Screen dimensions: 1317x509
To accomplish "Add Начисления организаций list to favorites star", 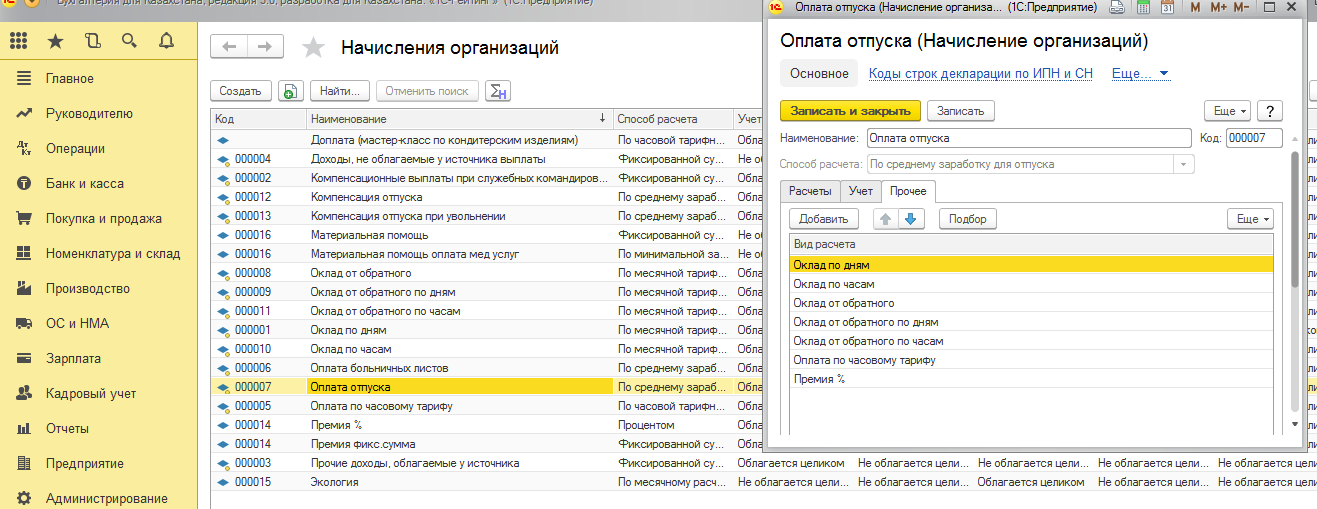I will (x=314, y=47).
